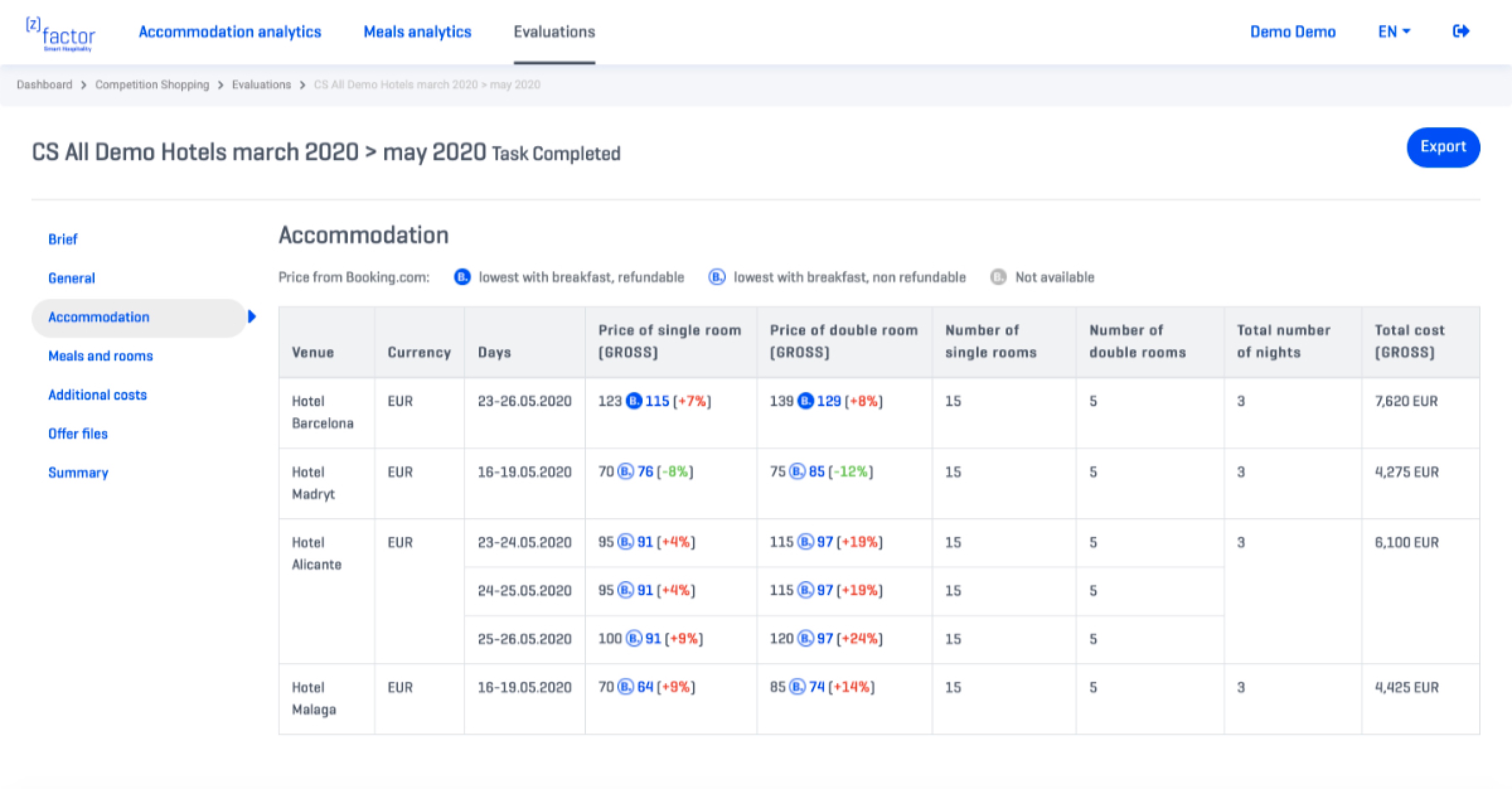This screenshot has width=1512, height=789.
Task: Click chevron after Dashboard in breadcrumb
Action: tap(83, 85)
